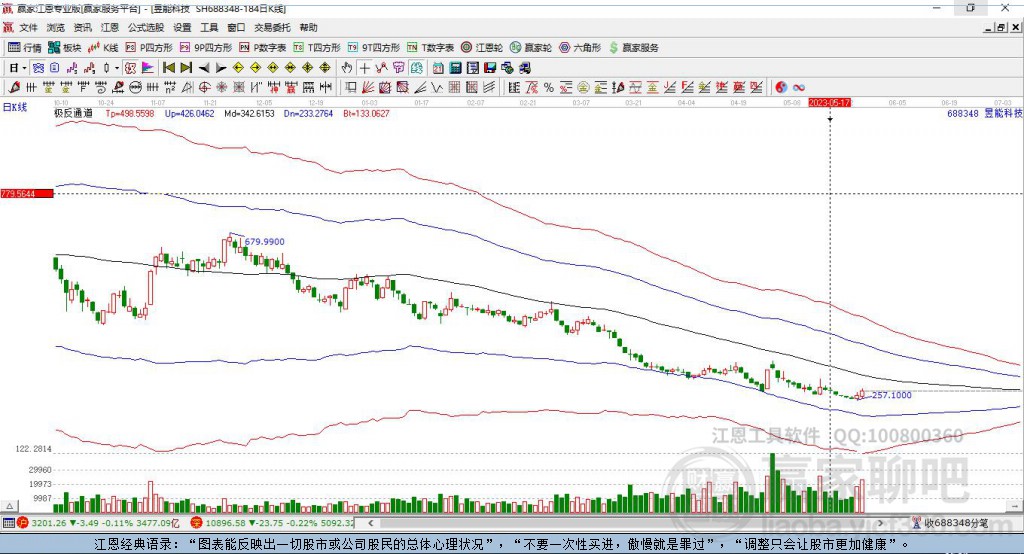Select the red pencil drawing tool
This screenshot has width=1024, height=554.
click(14, 87)
